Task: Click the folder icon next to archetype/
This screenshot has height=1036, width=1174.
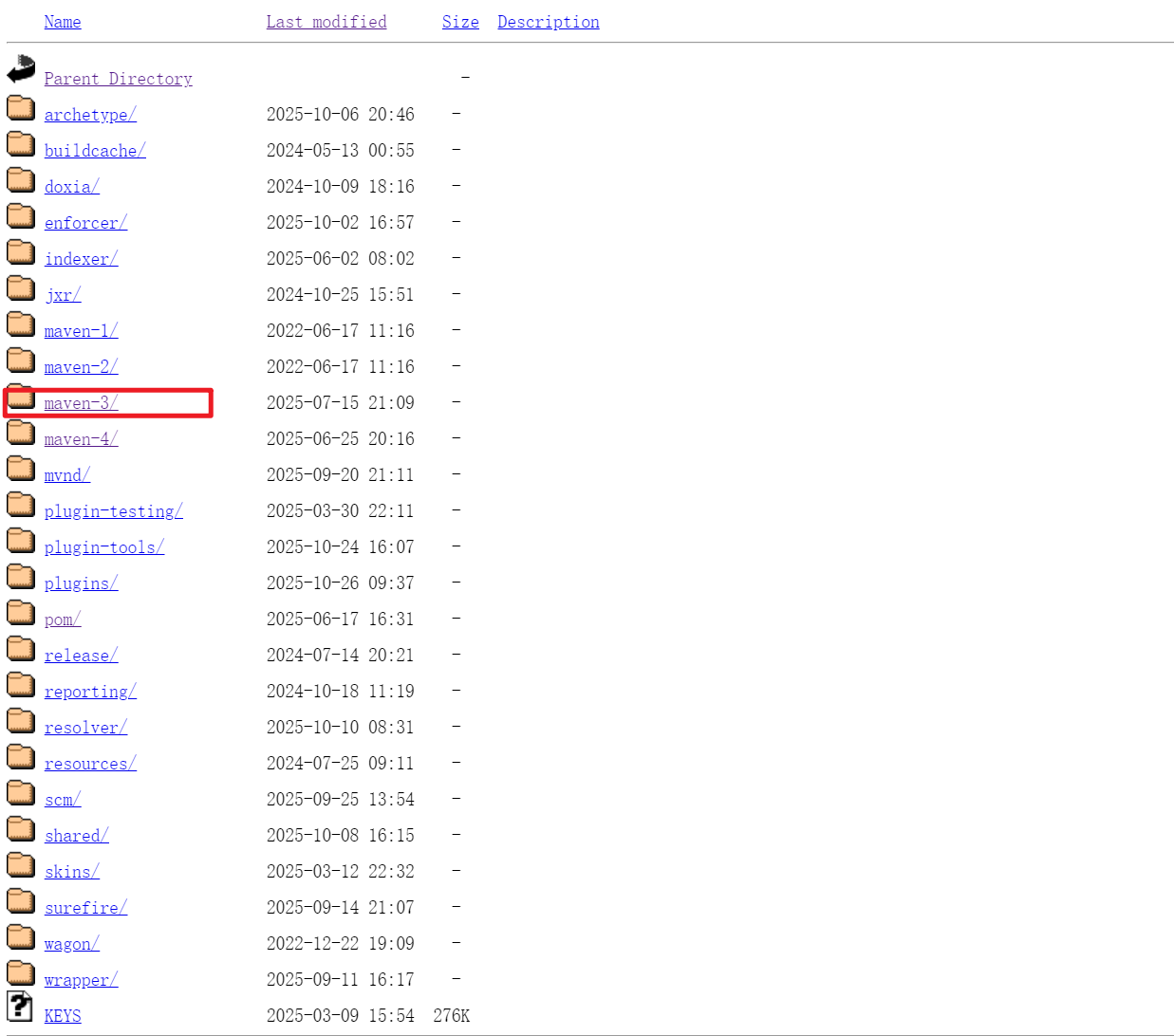Action: (x=21, y=107)
